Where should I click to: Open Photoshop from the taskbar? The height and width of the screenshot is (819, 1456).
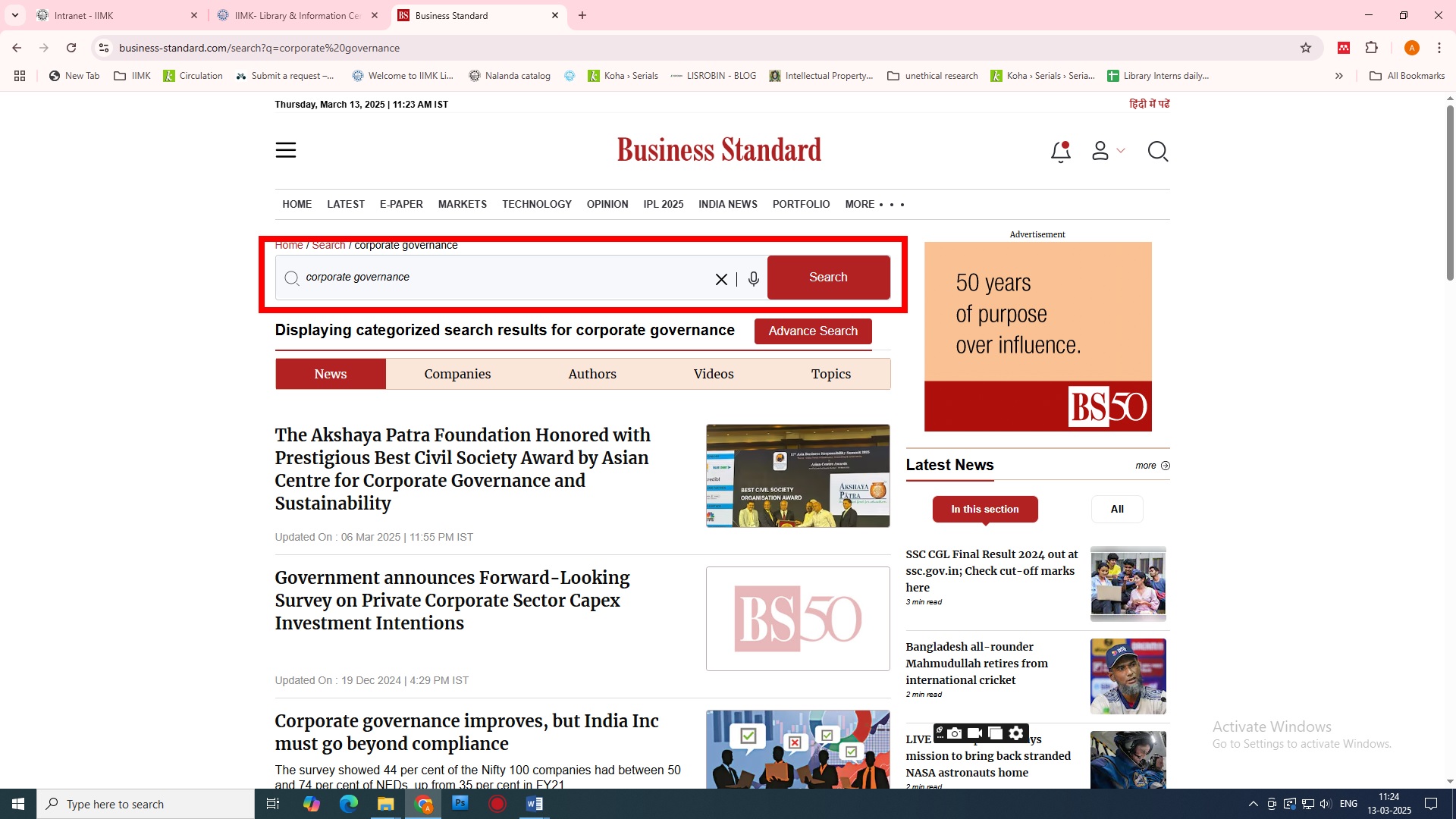coord(460,804)
